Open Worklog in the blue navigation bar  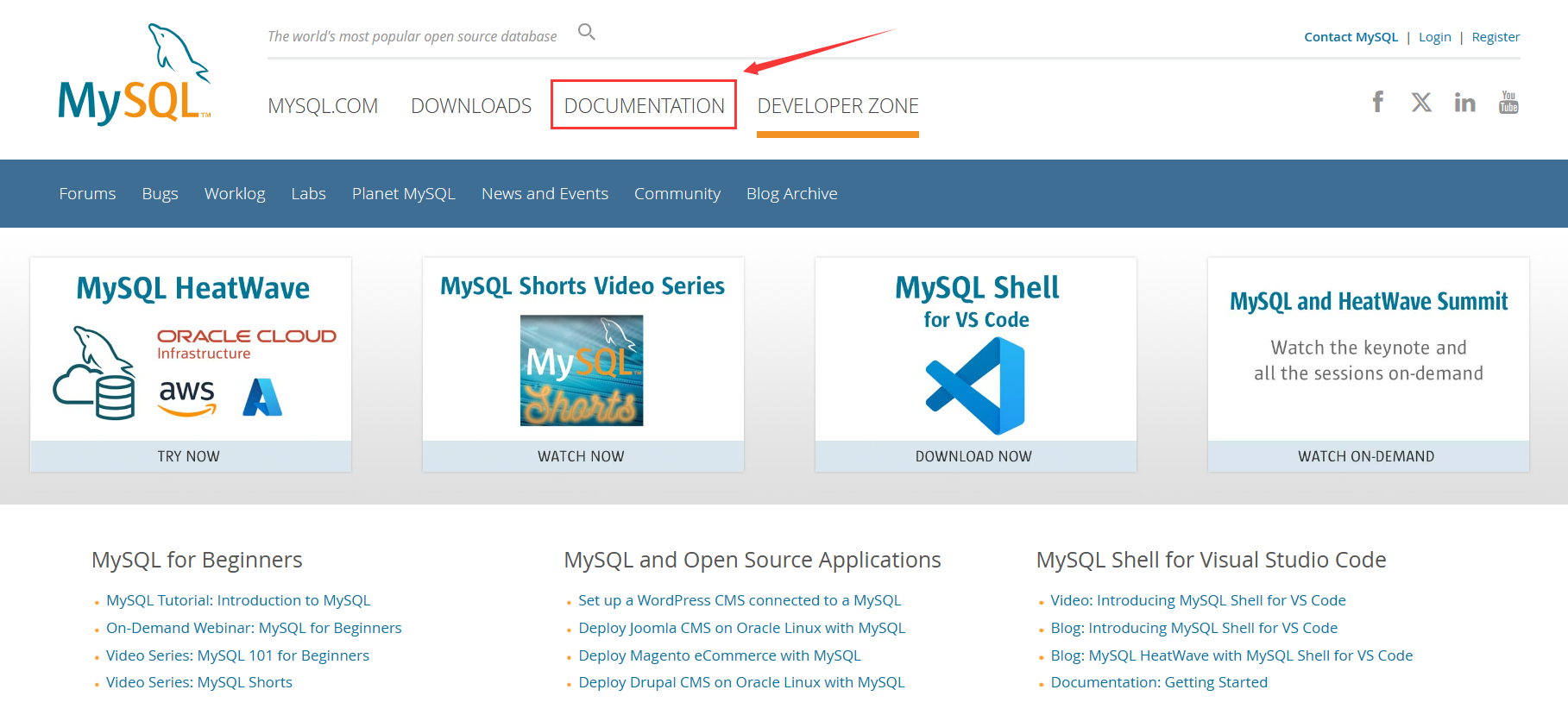[x=235, y=194]
